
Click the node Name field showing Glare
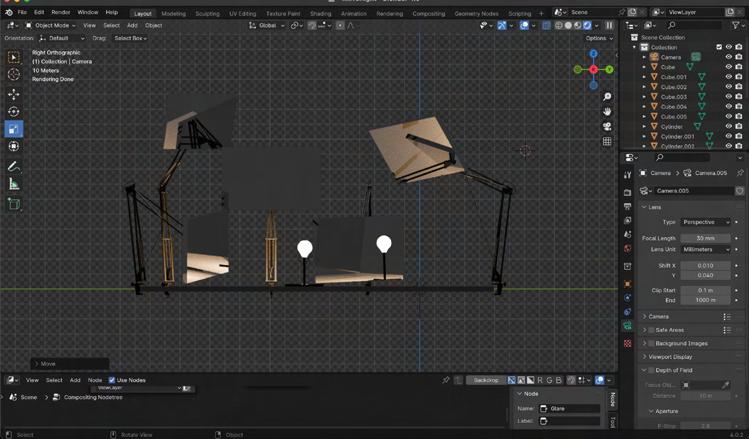(x=569, y=408)
